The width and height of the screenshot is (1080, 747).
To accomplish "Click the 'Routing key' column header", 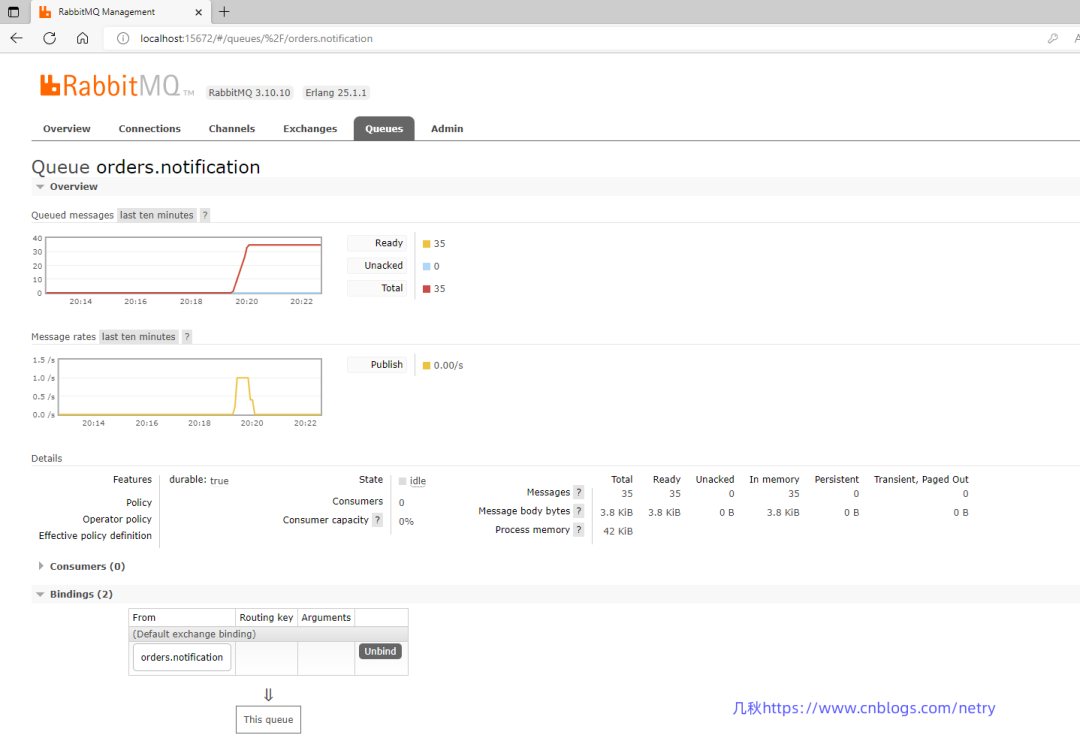I will tap(267, 618).
